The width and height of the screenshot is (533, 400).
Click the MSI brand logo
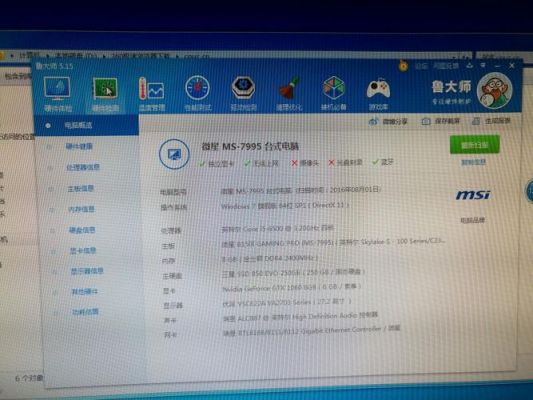(473, 195)
